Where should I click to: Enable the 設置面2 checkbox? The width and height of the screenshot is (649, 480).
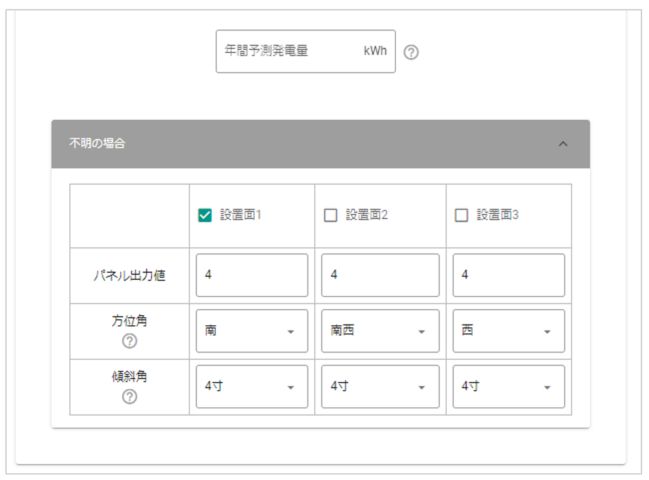point(330,215)
